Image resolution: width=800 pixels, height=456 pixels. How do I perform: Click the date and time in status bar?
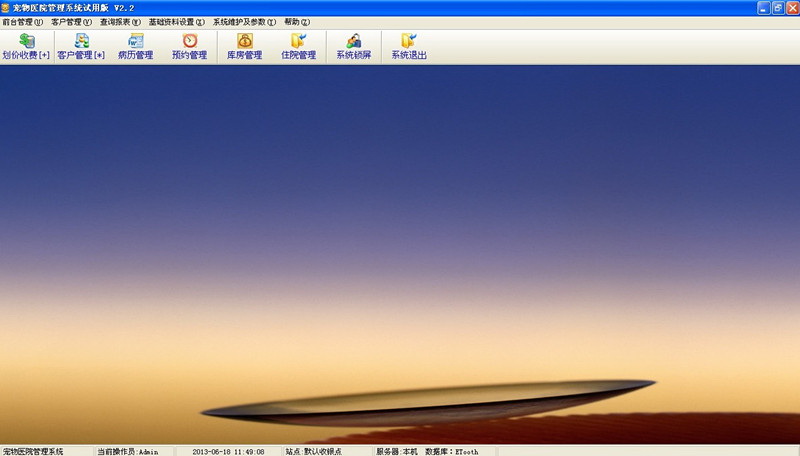click(x=228, y=451)
